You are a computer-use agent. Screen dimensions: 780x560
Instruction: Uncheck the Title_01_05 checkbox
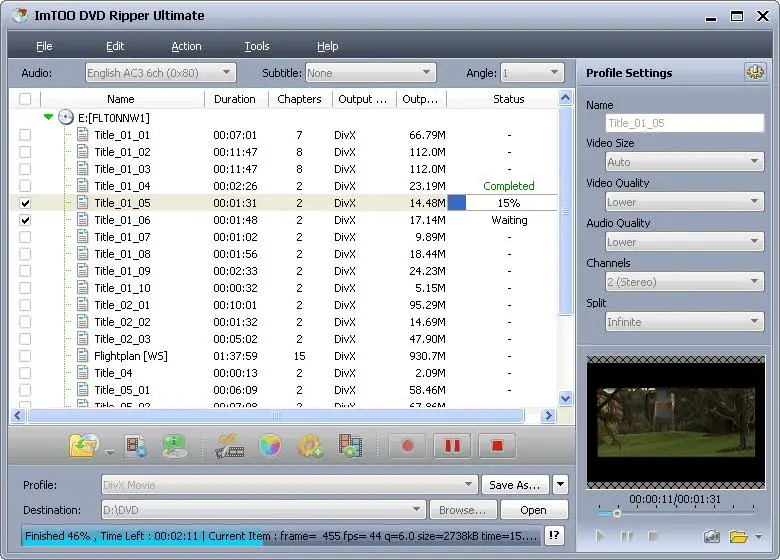point(25,203)
